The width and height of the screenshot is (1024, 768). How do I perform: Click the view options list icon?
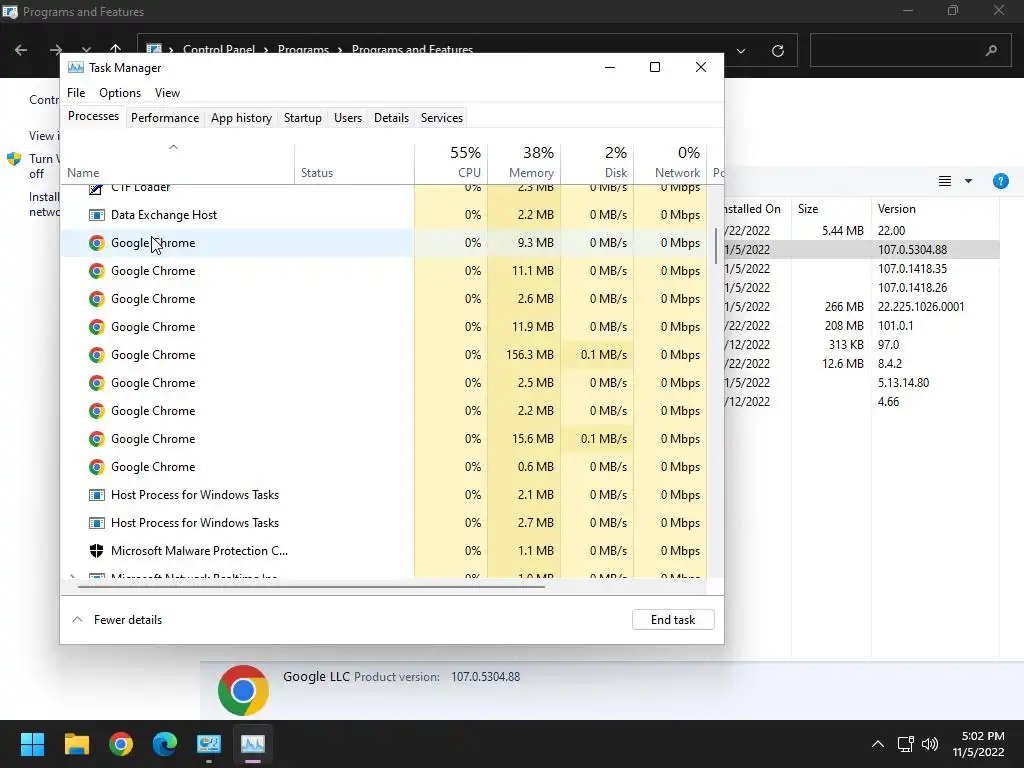(945, 181)
